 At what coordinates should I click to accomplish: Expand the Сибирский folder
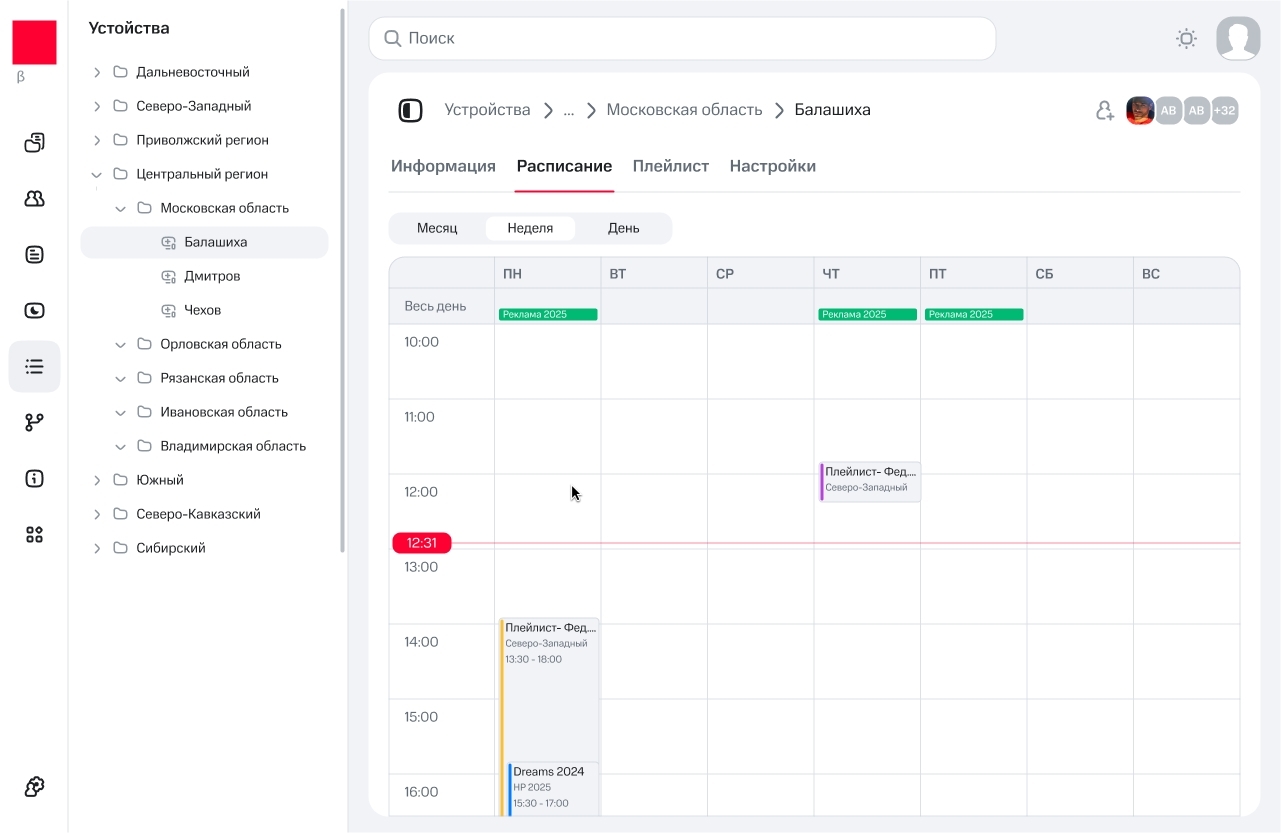pos(97,548)
